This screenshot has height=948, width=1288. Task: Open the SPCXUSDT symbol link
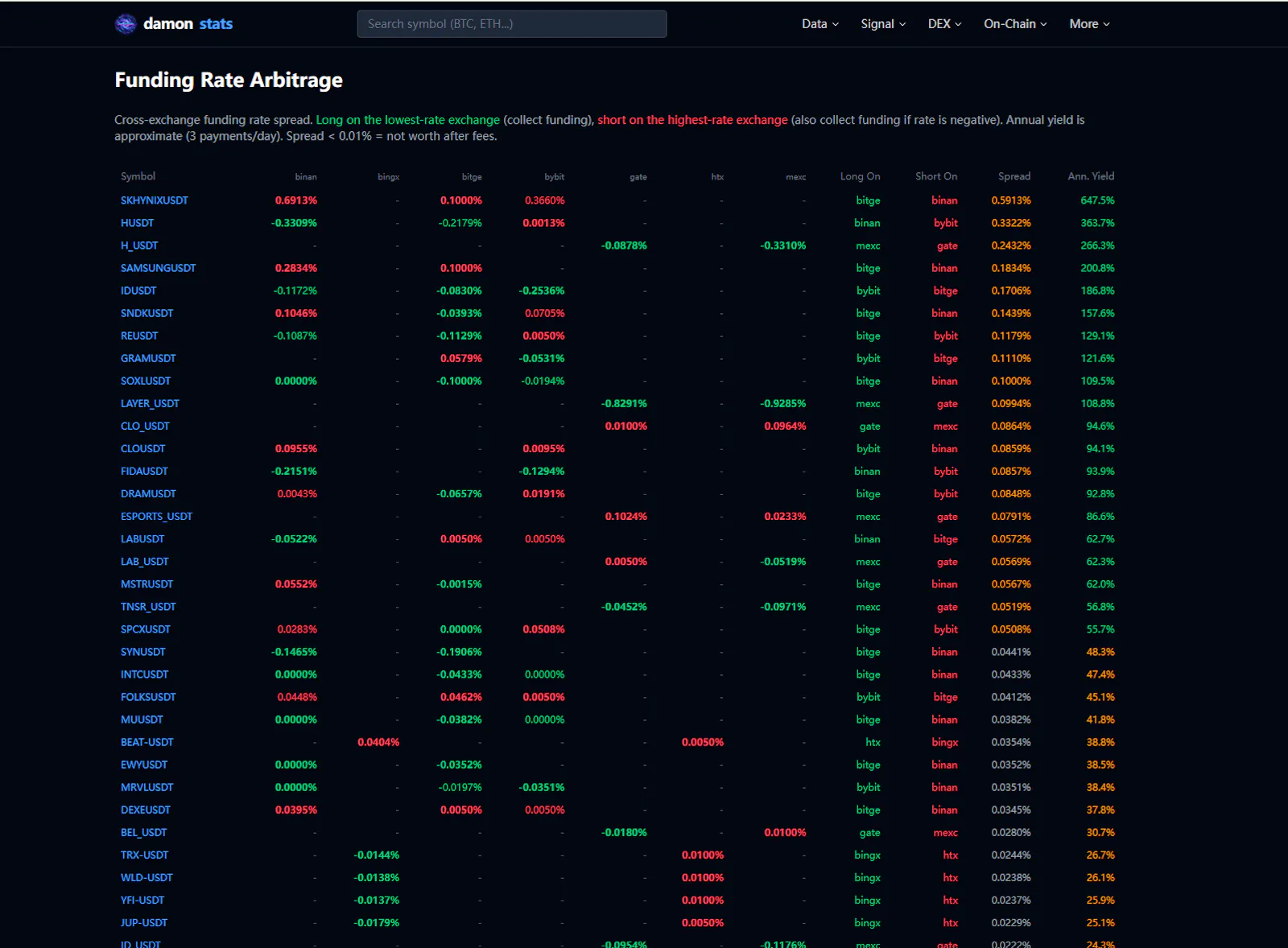point(146,629)
